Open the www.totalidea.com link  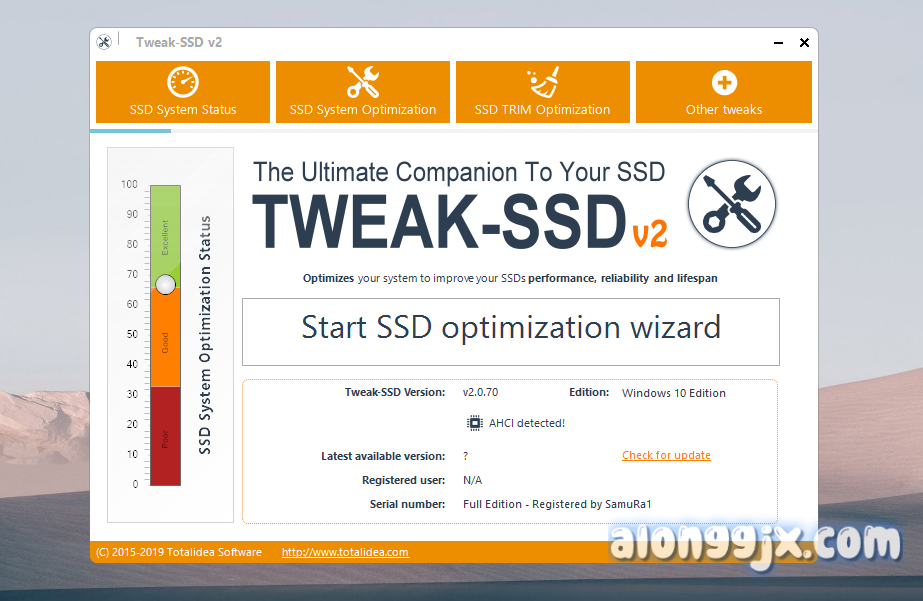pyautogui.click(x=345, y=552)
